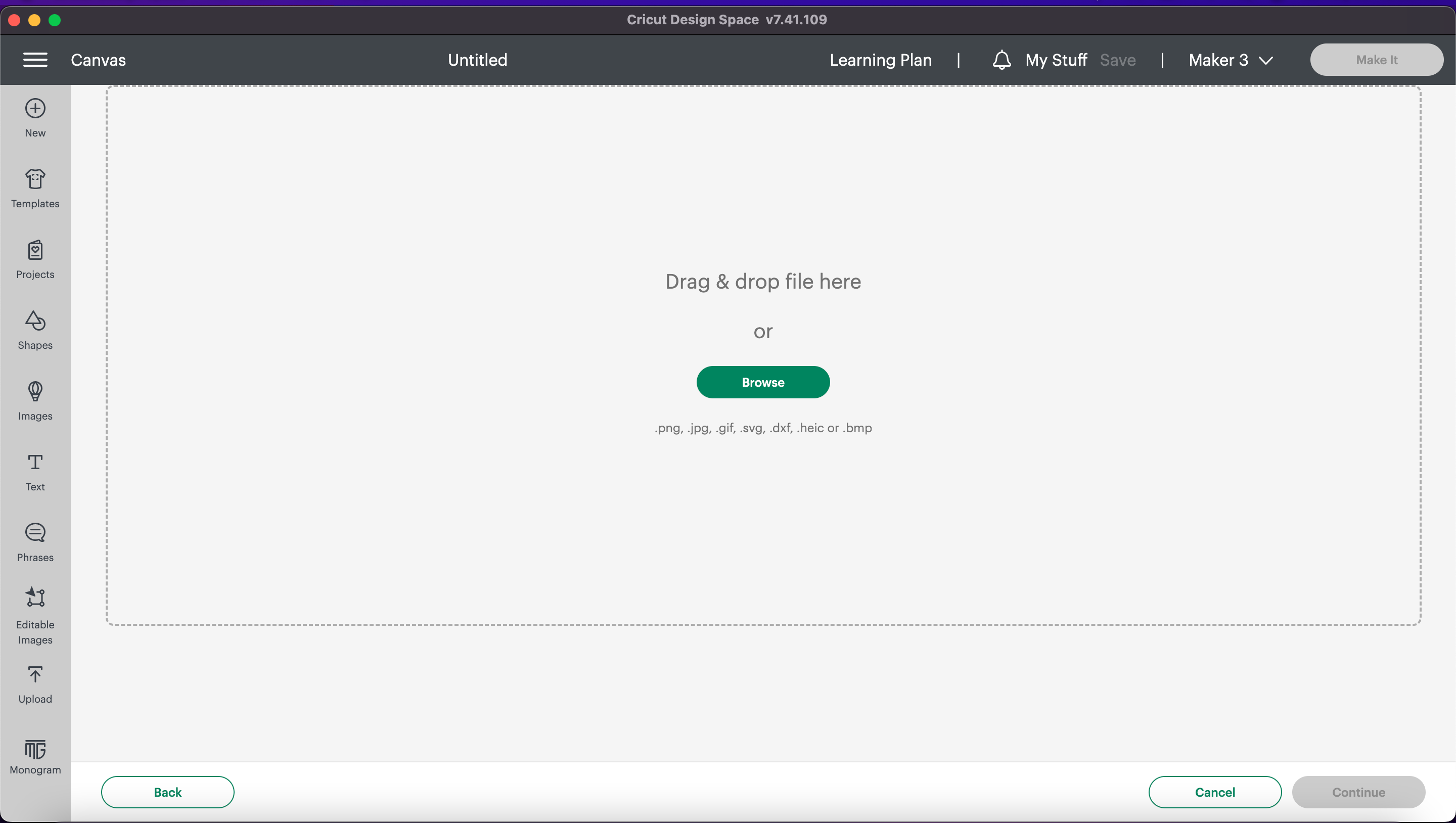Image resolution: width=1456 pixels, height=823 pixels.
Task: Open the Editable Images icon
Action: [x=35, y=598]
